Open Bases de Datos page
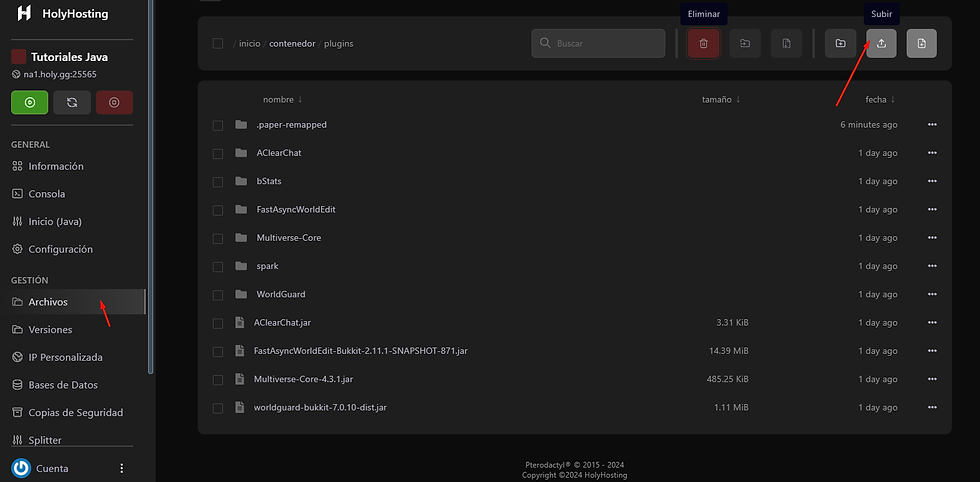 (x=63, y=385)
